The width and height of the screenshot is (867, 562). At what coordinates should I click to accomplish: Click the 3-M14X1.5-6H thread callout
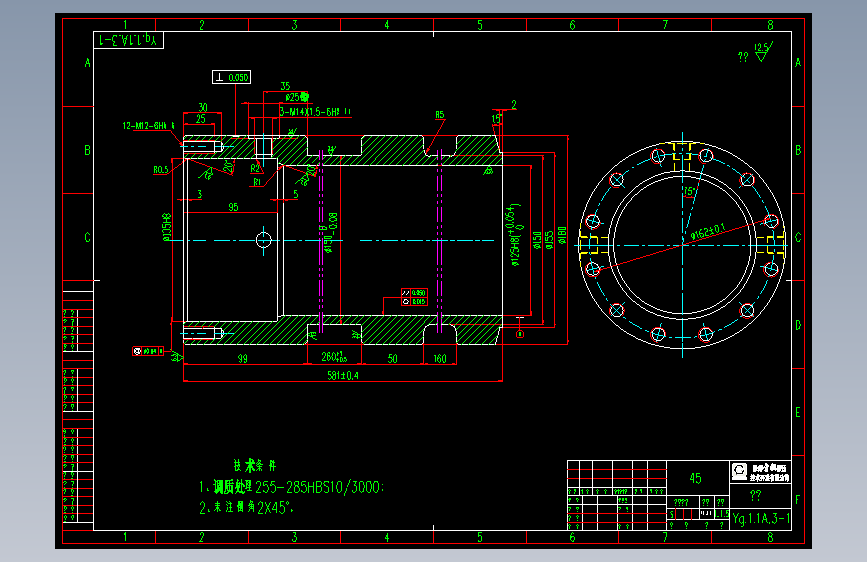[x=315, y=112]
